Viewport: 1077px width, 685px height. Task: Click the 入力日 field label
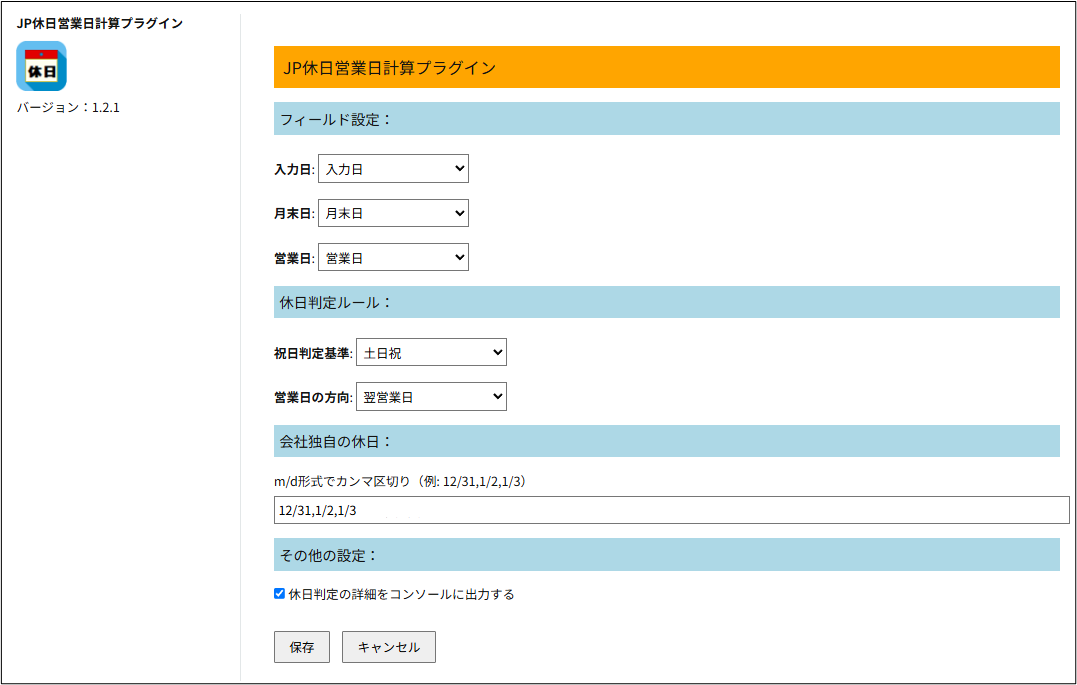click(x=293, y=170)
